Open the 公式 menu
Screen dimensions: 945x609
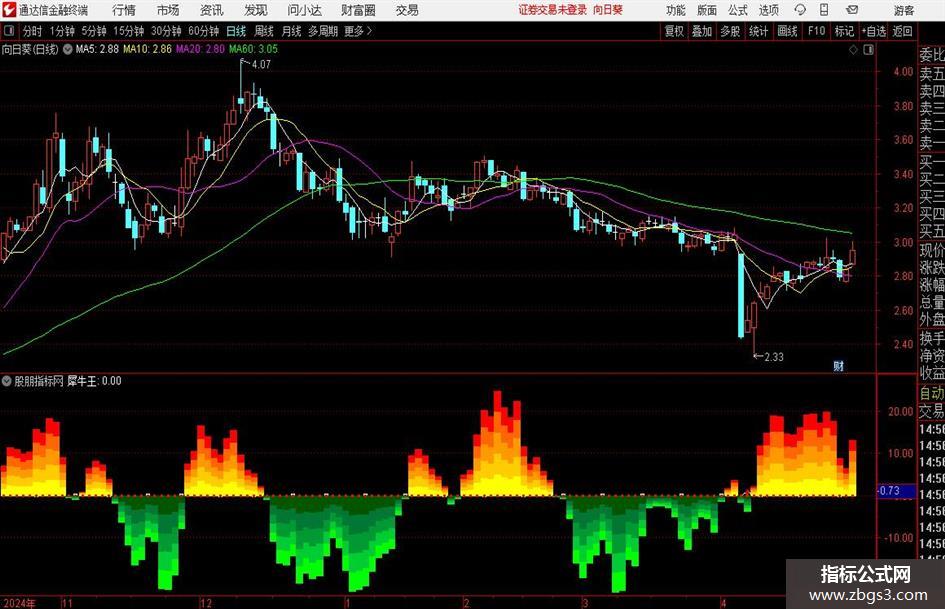(738, 10)
